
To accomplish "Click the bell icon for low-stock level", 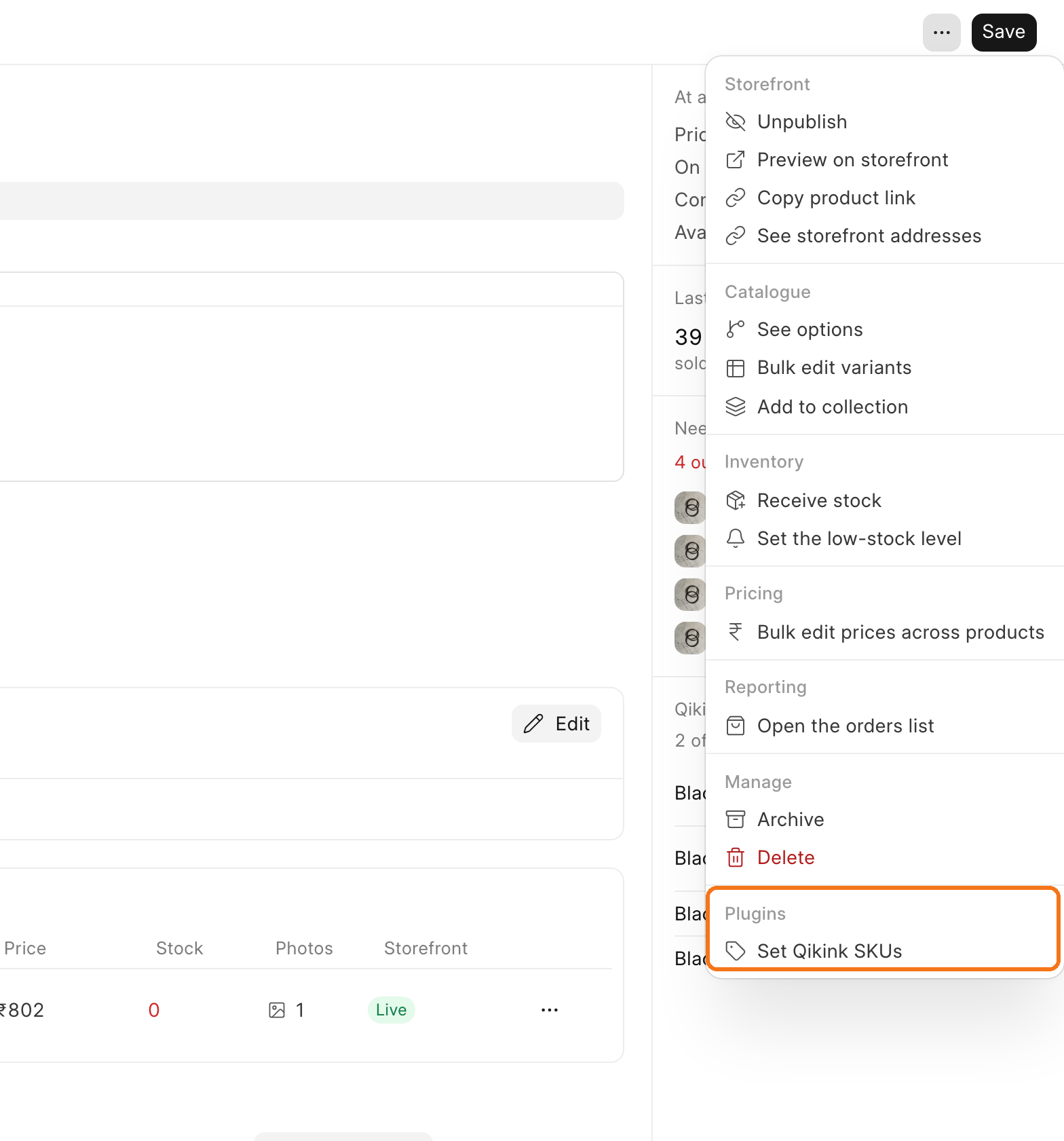I will [x=736, y=538].
